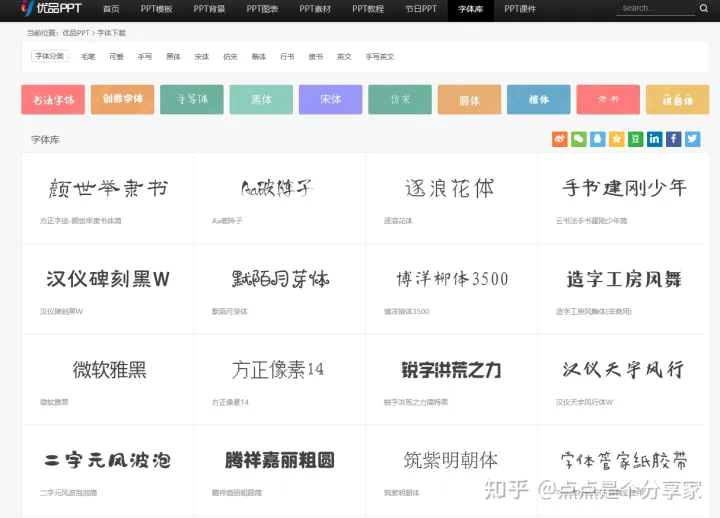The image size is (720, 518).
Task: Share via the QQ bell-shaped icon
Action: pos(597,139)
